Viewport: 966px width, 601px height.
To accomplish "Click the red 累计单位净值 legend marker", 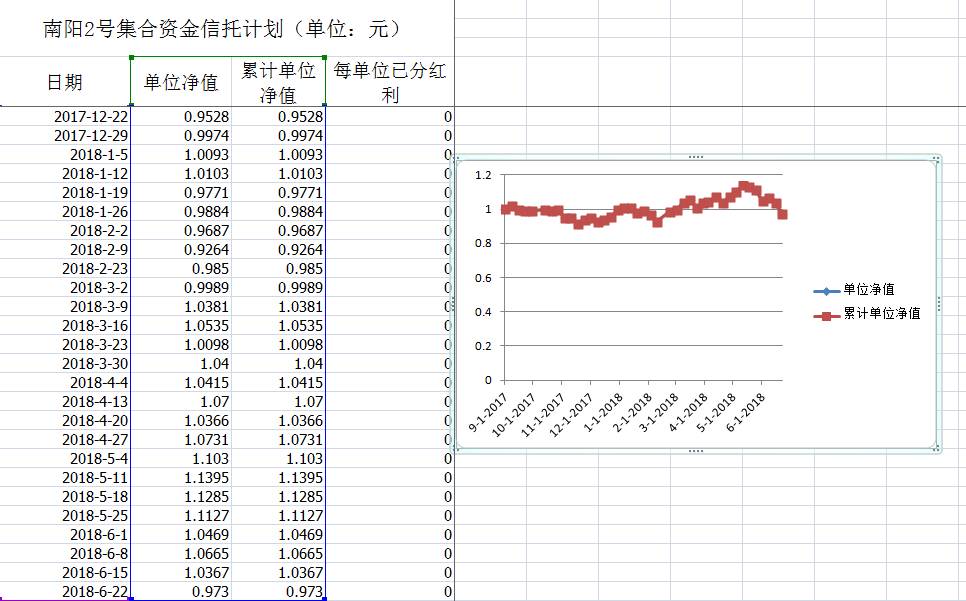I will [826, 314].
